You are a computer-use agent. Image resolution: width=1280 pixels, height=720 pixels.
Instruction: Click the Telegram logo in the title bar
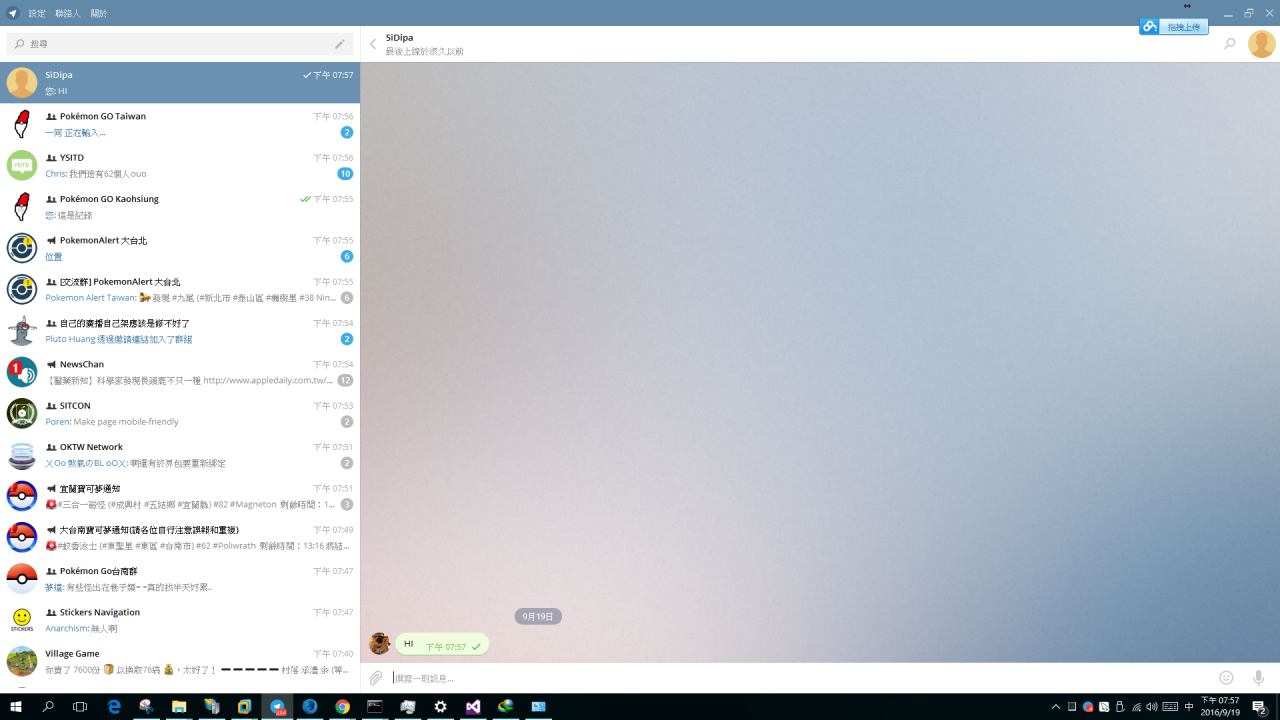tap(13, 13)
